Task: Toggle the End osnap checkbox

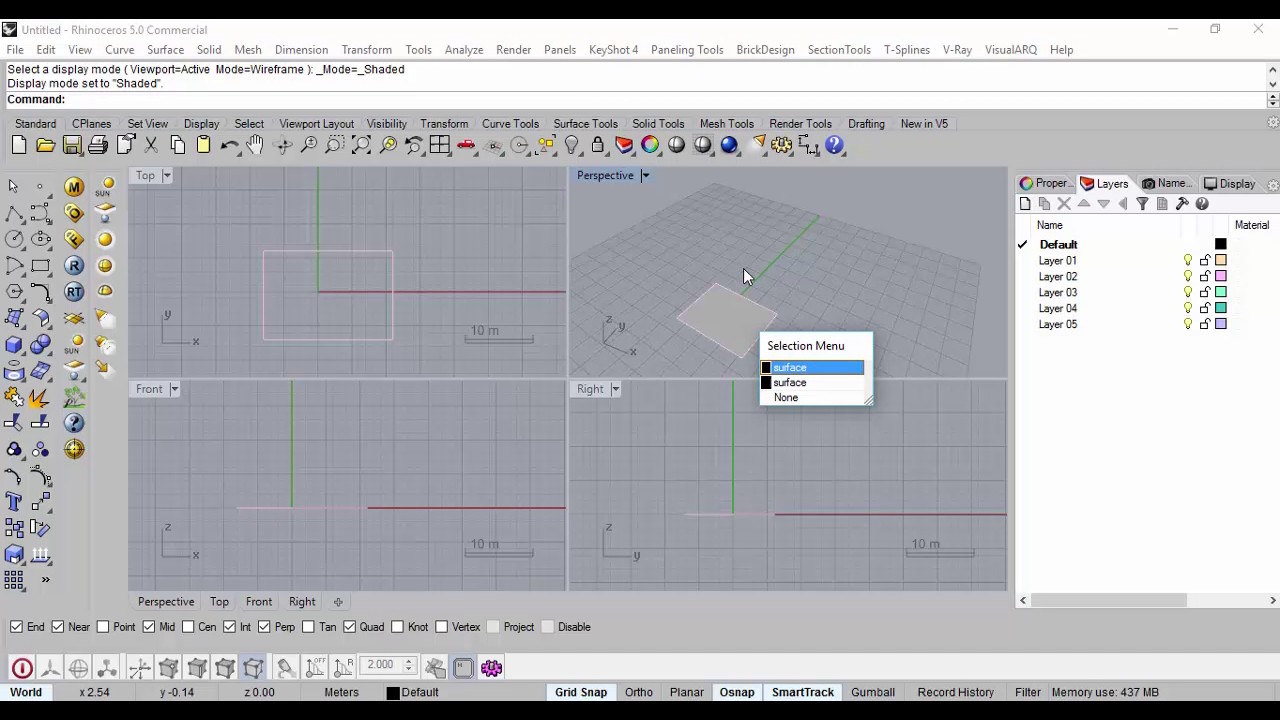Action: tap(17, 627)
